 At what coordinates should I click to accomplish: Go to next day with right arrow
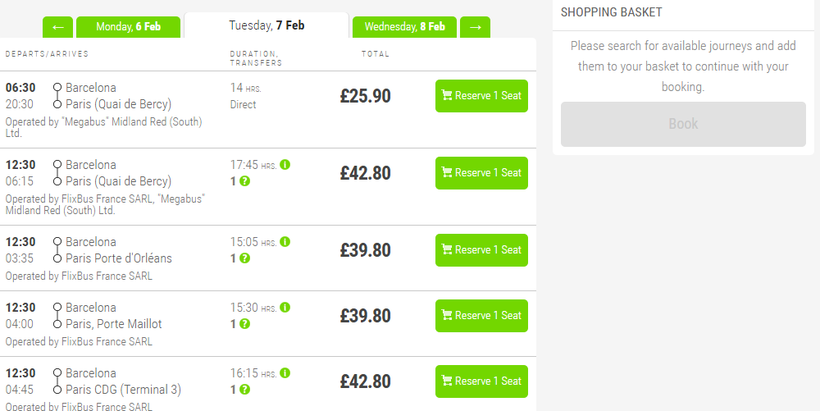coord(475,26)
